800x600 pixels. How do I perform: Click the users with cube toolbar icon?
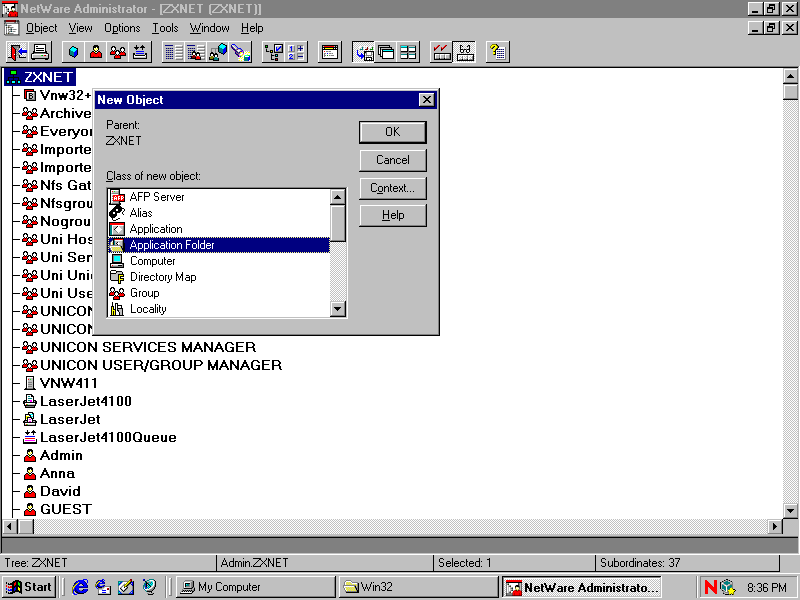(218, 52)
